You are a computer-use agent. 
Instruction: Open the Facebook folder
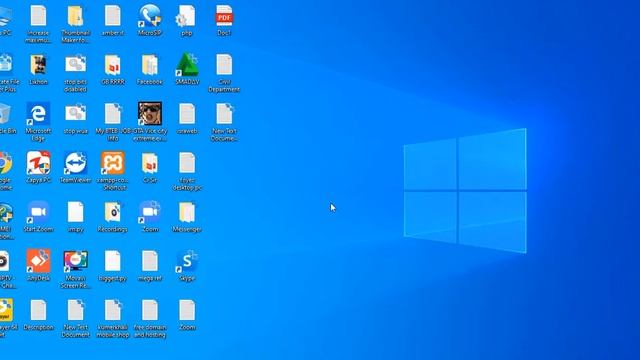[150, 69]
